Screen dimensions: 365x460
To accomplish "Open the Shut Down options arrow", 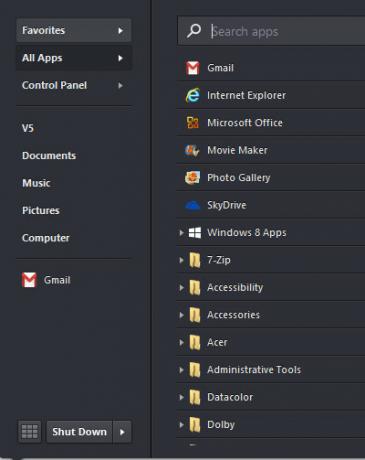I will (x=122, y=432).
